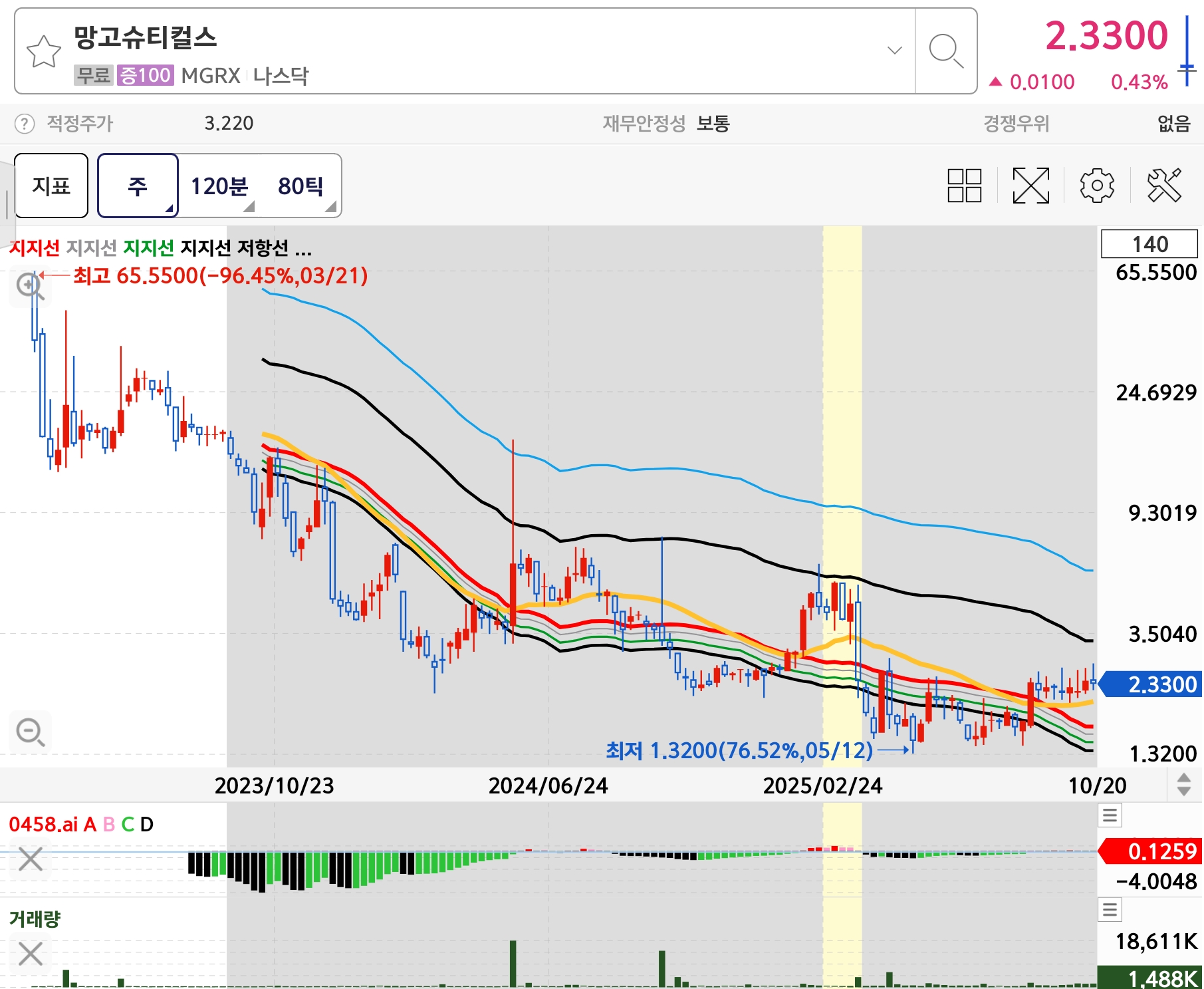Open the 120분 dropdown triangle
Viewport: 1204px width, 989px height.
click(249, 207)
